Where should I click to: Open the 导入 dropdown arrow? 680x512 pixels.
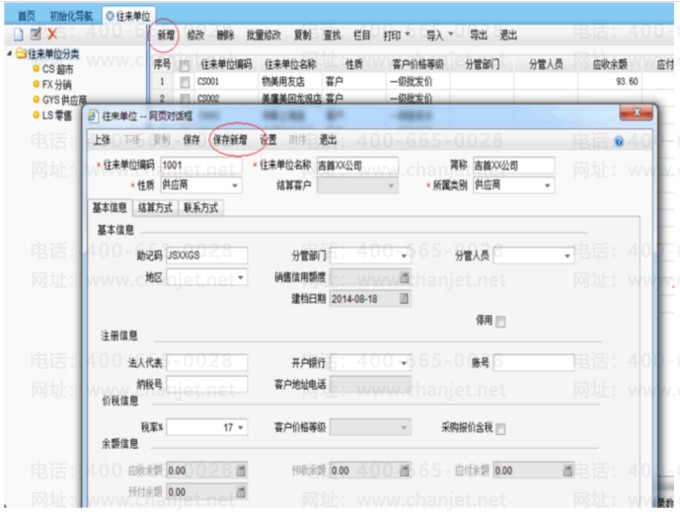point(451,34)
